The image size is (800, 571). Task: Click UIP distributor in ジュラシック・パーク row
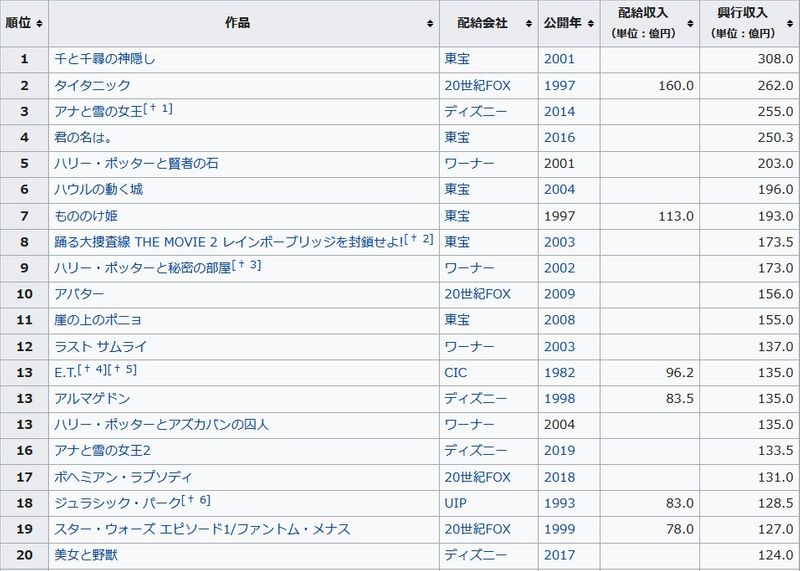[456, 502]
